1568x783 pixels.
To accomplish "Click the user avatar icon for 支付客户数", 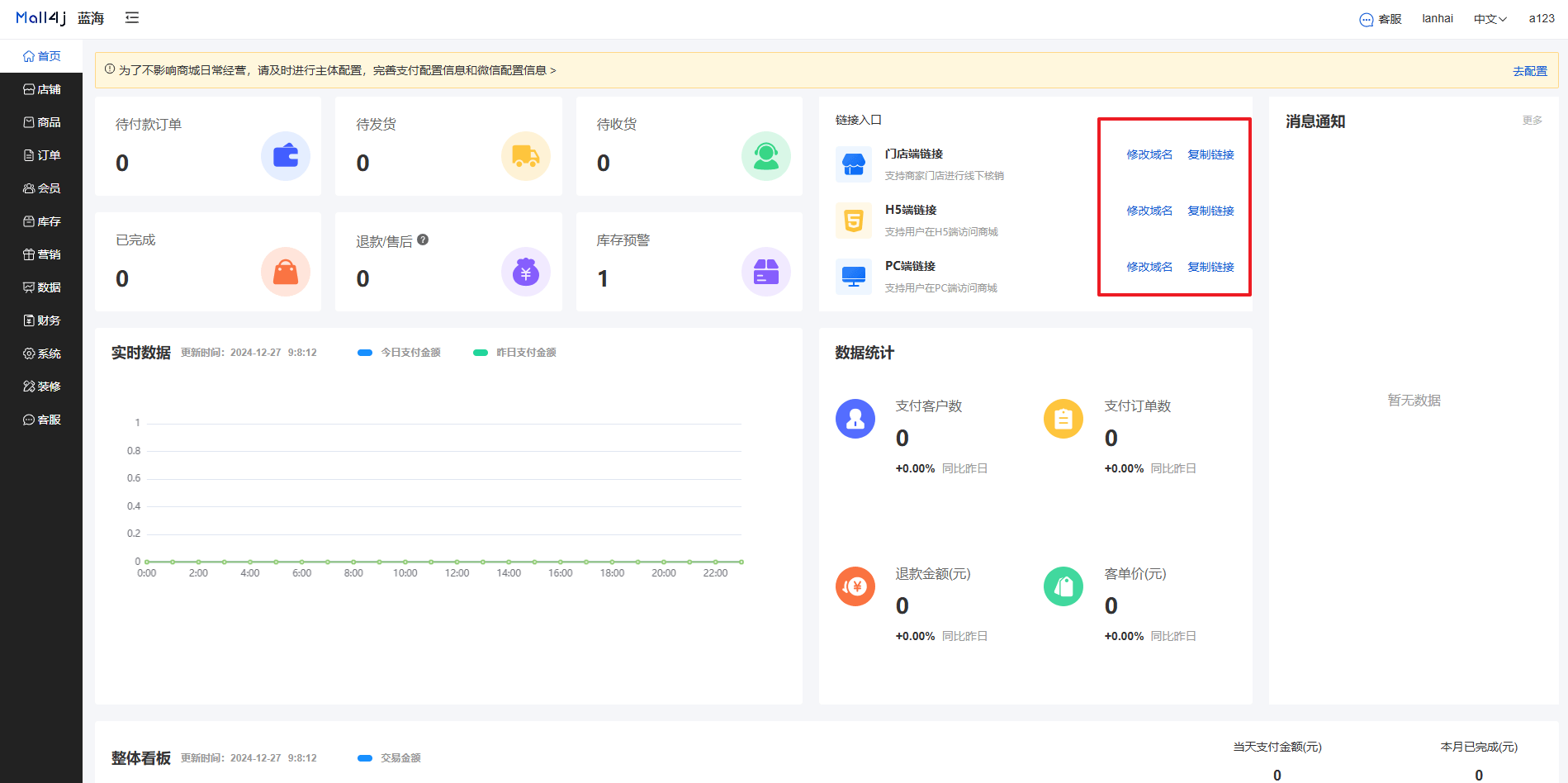I will (x=855, y=419).
